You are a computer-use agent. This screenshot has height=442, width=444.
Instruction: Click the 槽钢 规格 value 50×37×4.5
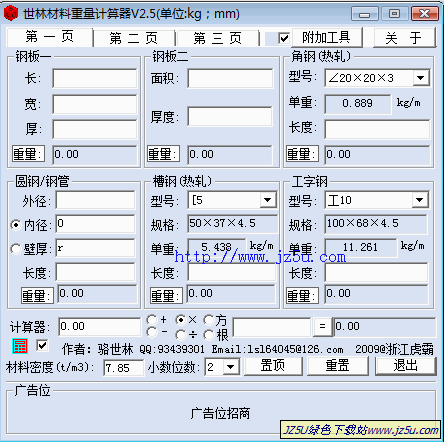pos(232,223)
